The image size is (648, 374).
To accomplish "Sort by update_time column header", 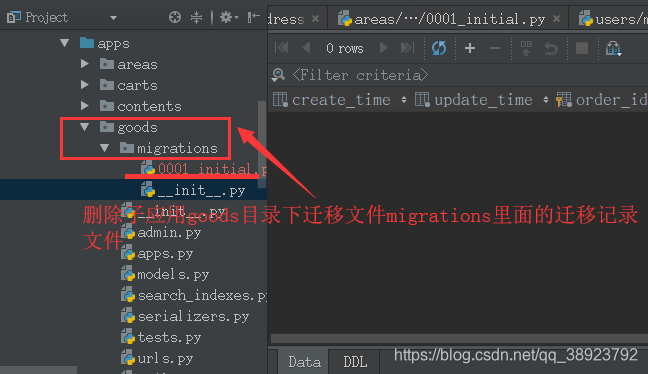I will pyautogui.click(x=482, y=100).
